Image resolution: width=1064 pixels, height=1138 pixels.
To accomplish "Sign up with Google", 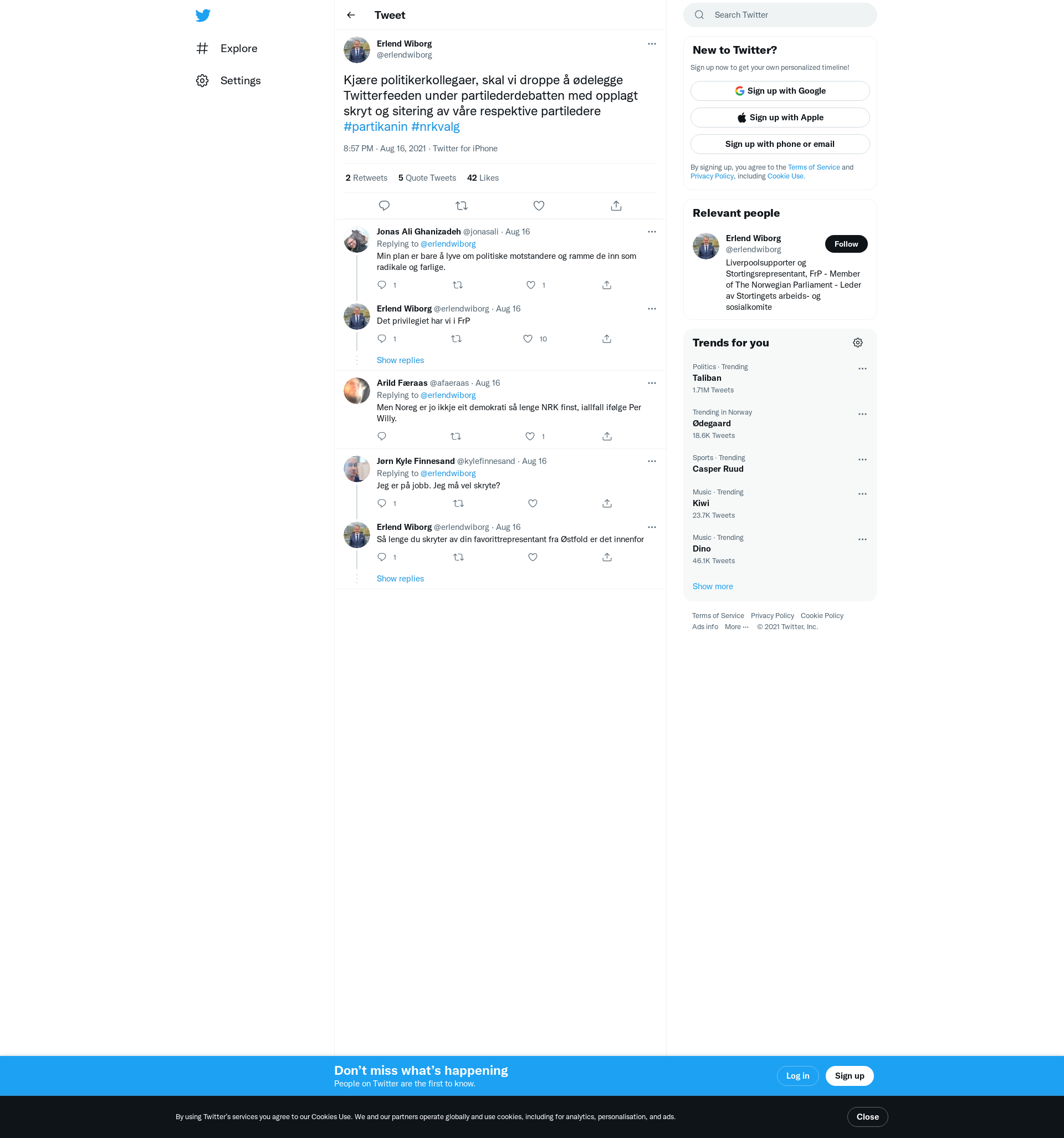I will pyautogui.click(x=780, y=91).
